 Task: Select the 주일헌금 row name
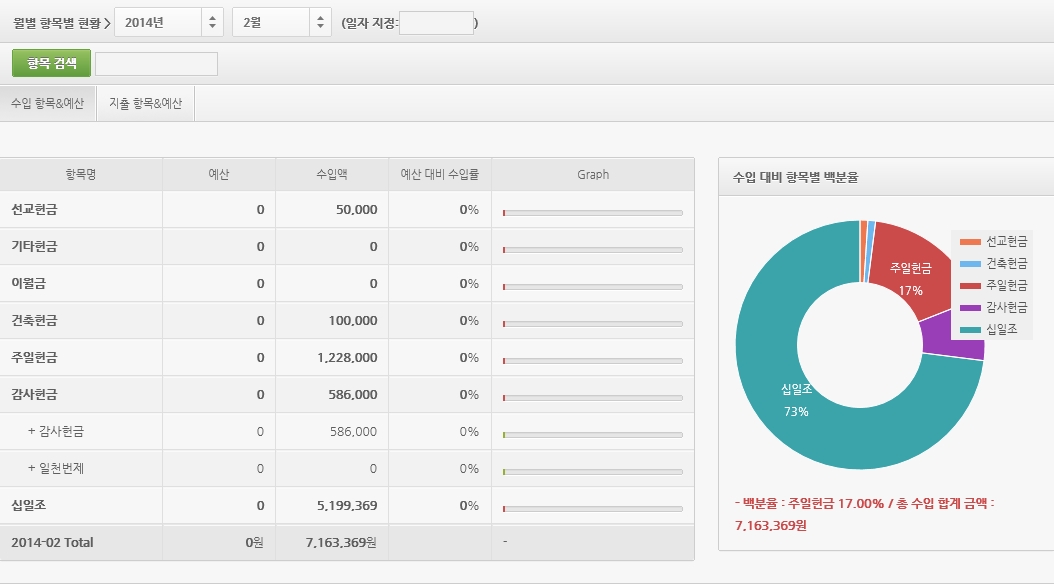(x=34, y=358)
